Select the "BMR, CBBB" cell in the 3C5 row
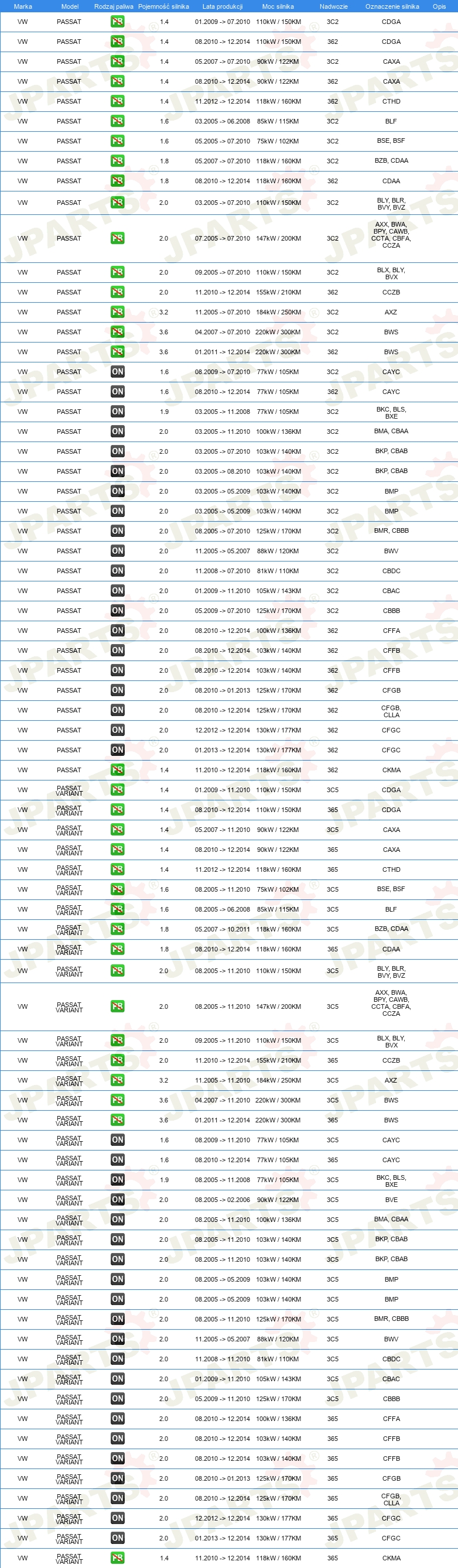Screen dimensions: 458x1568 tap(391, 1319)
